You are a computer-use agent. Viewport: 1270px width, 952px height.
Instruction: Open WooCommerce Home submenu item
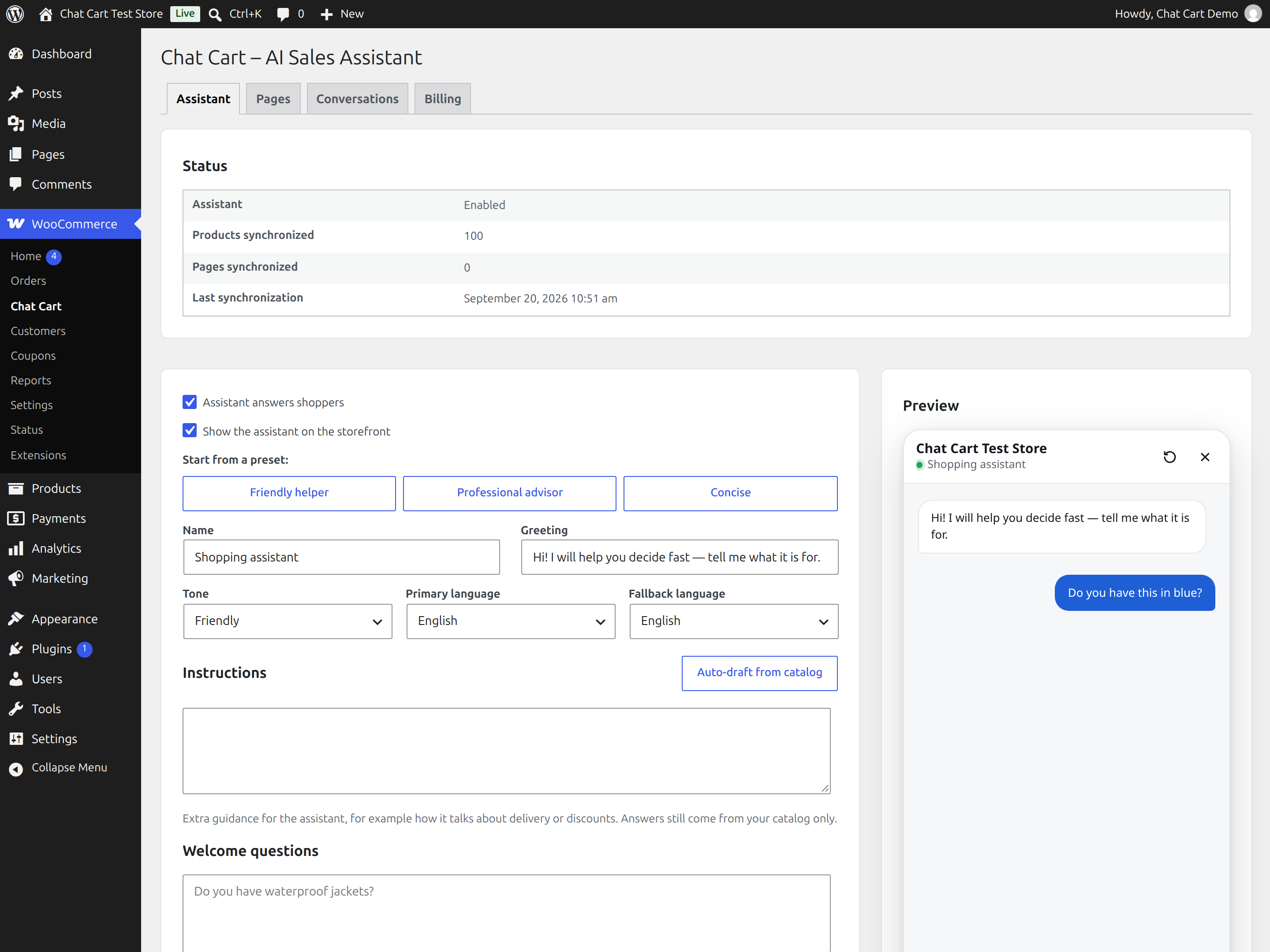click(26, 256)
